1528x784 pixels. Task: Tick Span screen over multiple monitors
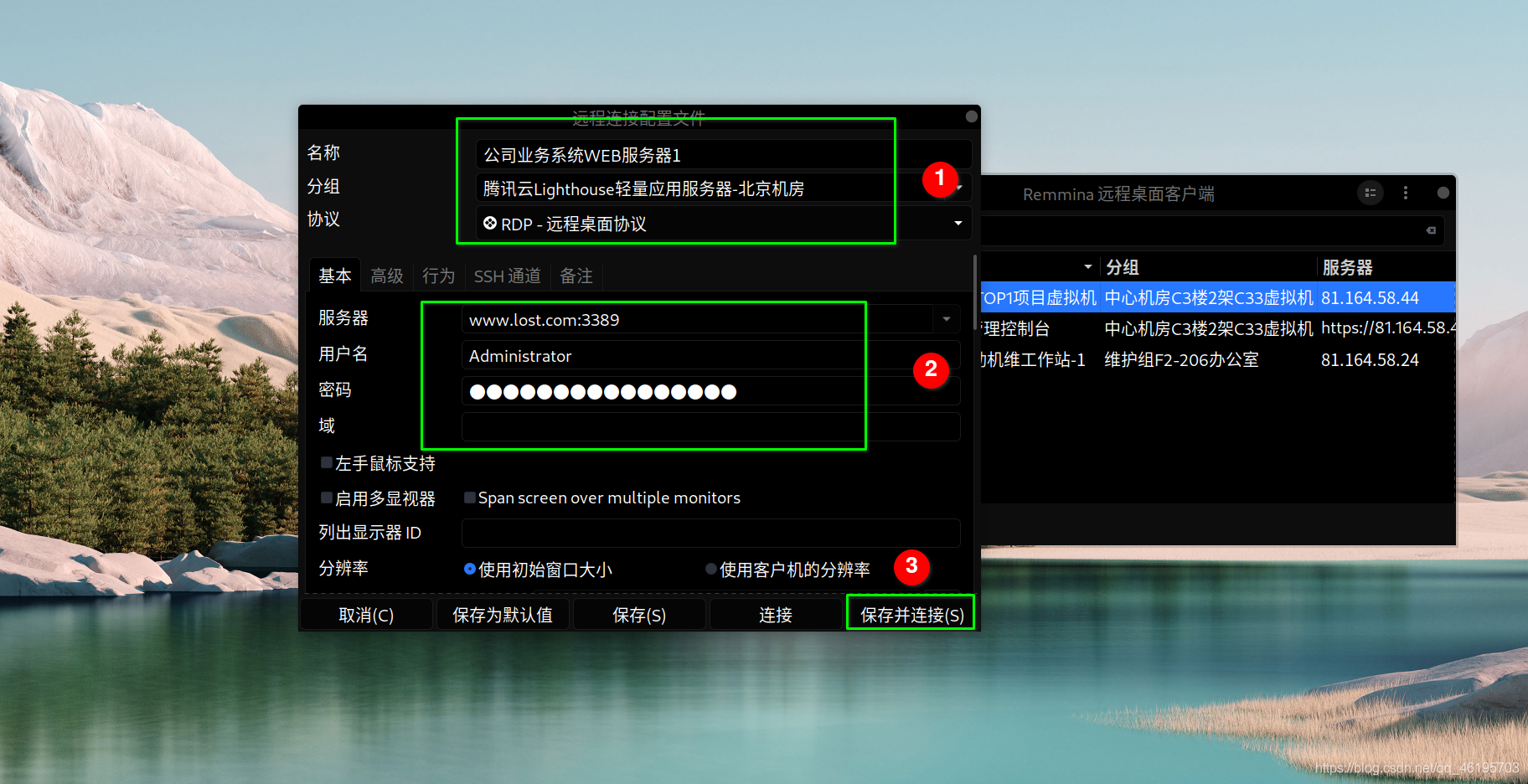coord(470,498)
